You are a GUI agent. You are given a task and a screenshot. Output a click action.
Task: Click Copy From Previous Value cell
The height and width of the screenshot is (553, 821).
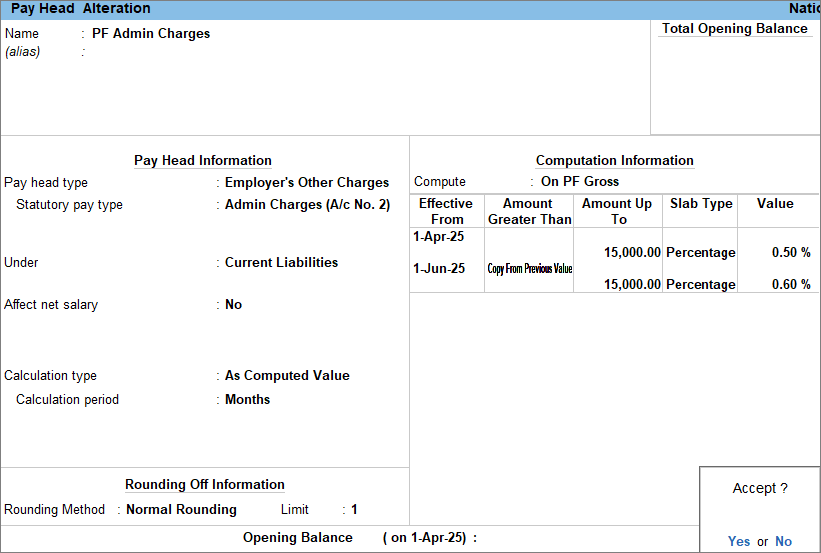[529, 269]
